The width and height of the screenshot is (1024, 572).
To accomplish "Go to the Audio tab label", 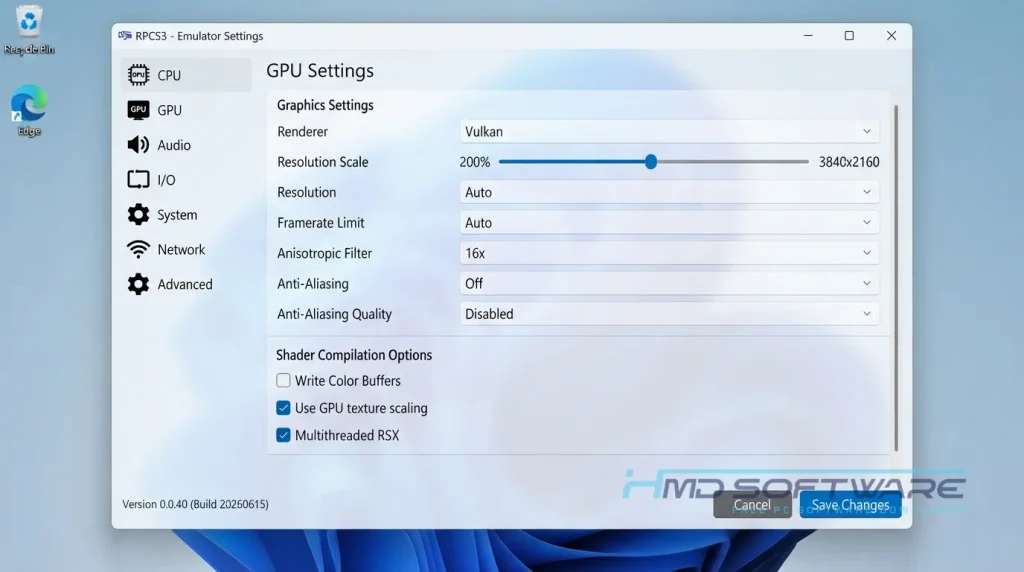I will point(174,145).
